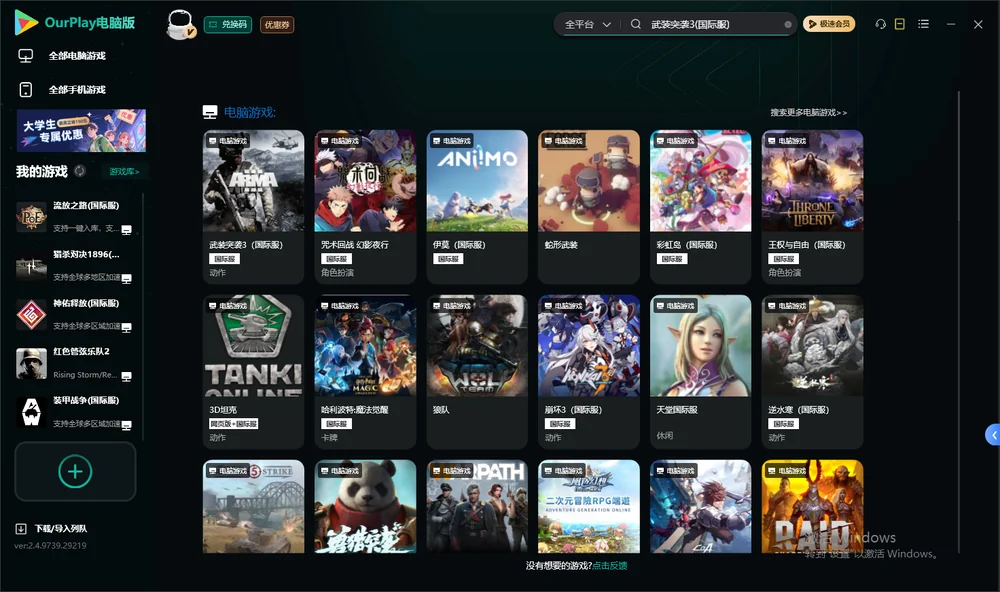Open 搜索更多电脑游戏>> link
Viewport: 1000px width, 592px height.
point(808,112)
